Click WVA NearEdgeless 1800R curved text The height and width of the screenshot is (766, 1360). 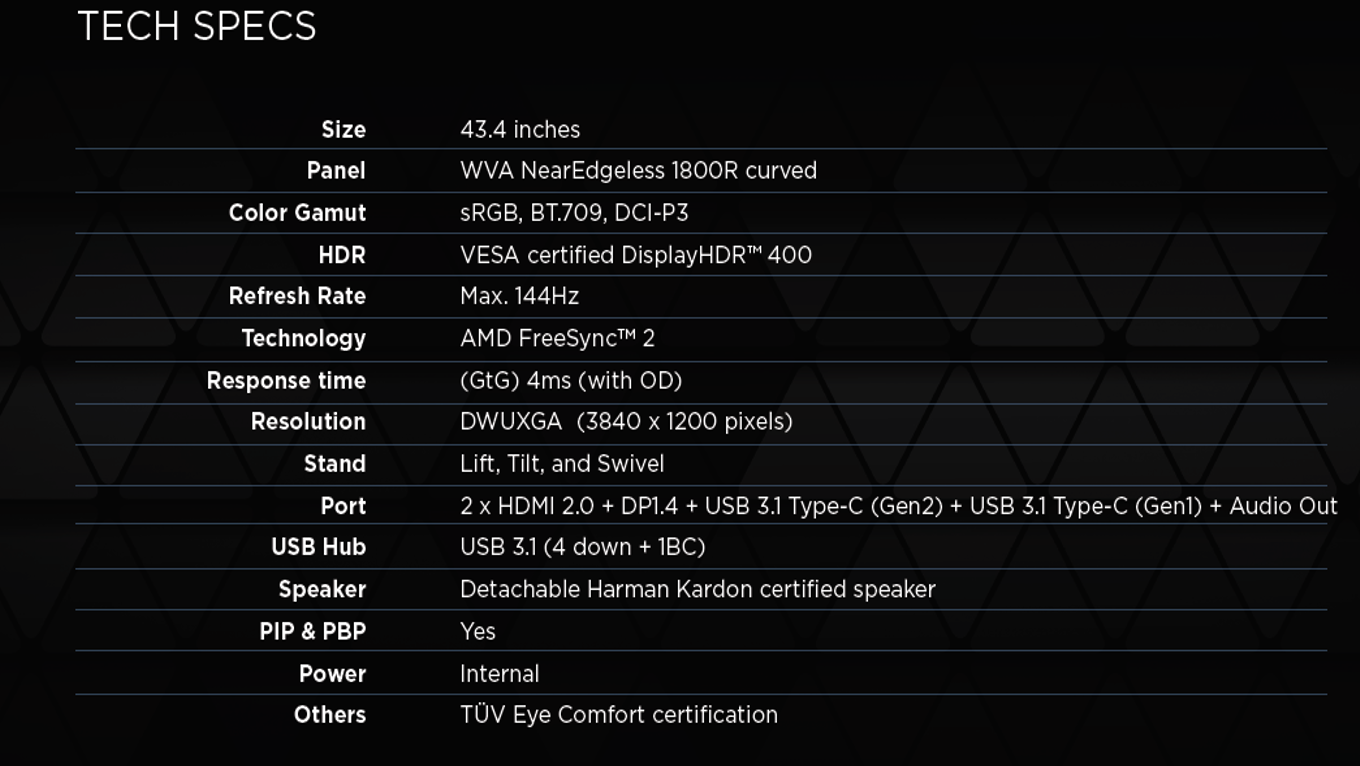click(x=638, y=171)
